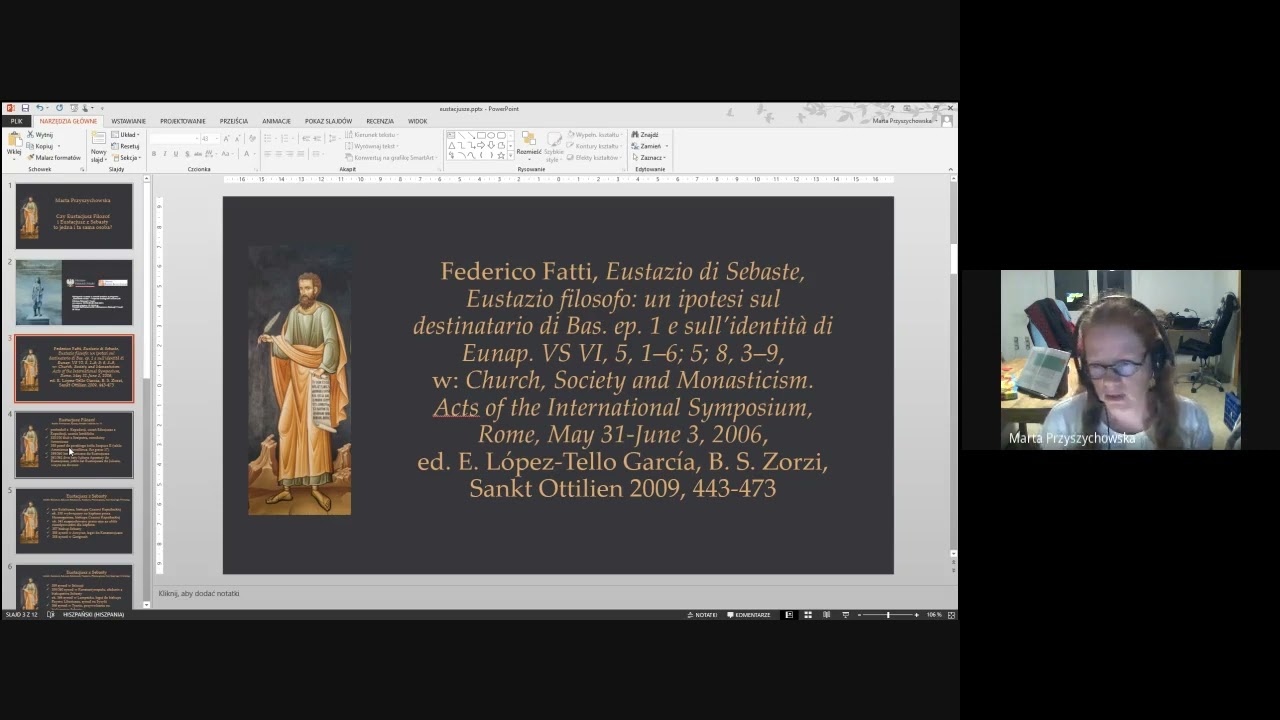Click the Redo/repeat icon
Screen dimensions: 1280x720
[59, 108]
